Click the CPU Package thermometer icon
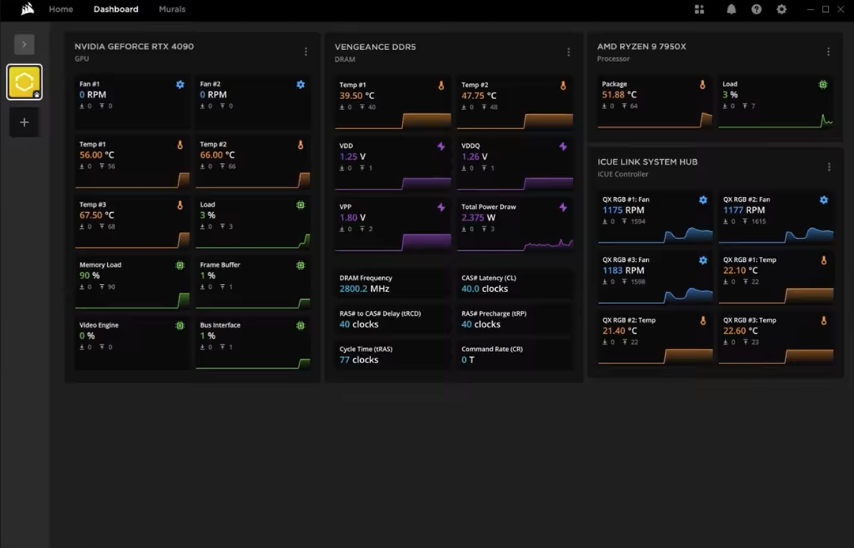The height and width of the screenshot is (548, 854). [x=703, y=85]
